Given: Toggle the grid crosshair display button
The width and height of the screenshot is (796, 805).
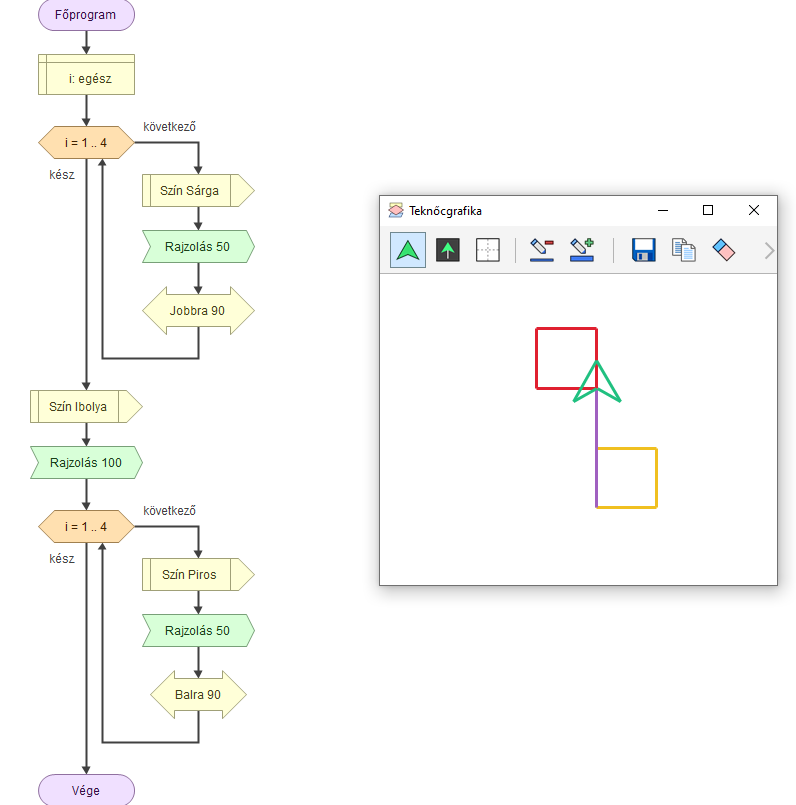Looking at the screenshot, I should pyautogui.click(x=487, y=250).
